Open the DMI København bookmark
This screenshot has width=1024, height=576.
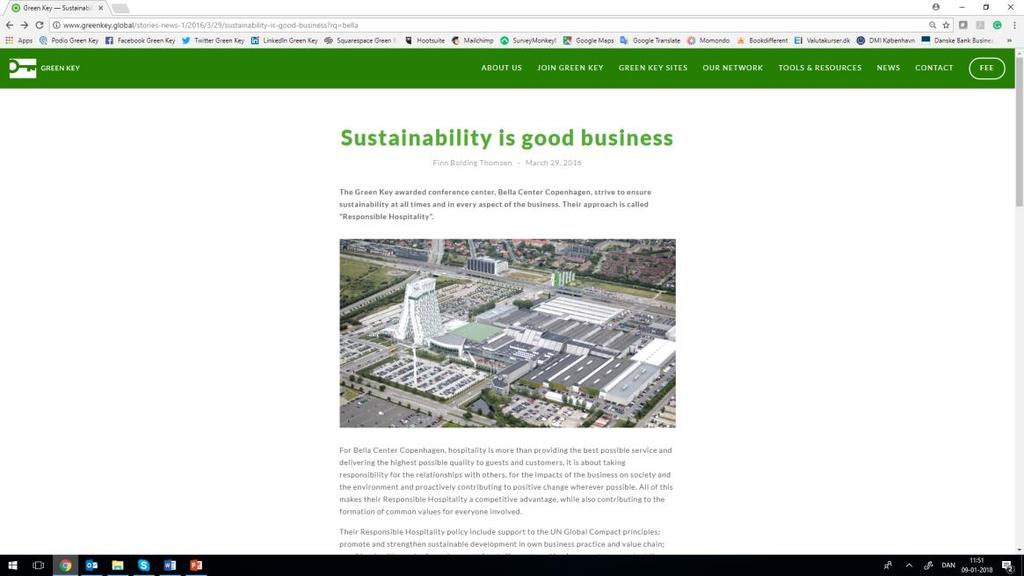(886, 40)
